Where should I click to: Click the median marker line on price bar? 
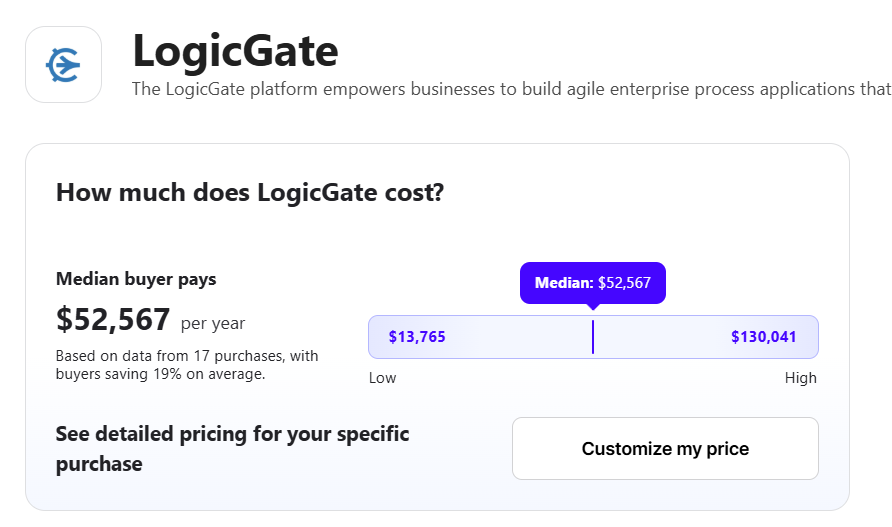(x=593, y=337)
